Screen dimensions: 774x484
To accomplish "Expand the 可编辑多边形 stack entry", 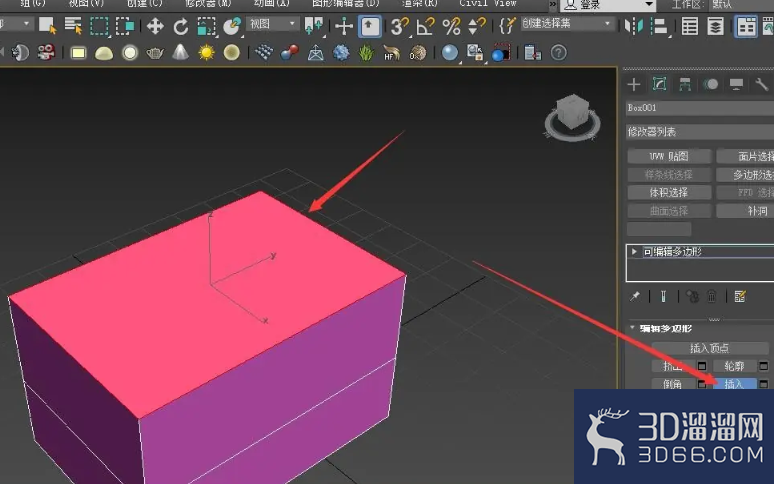I will pyautogui.click(x=634, y=251).
